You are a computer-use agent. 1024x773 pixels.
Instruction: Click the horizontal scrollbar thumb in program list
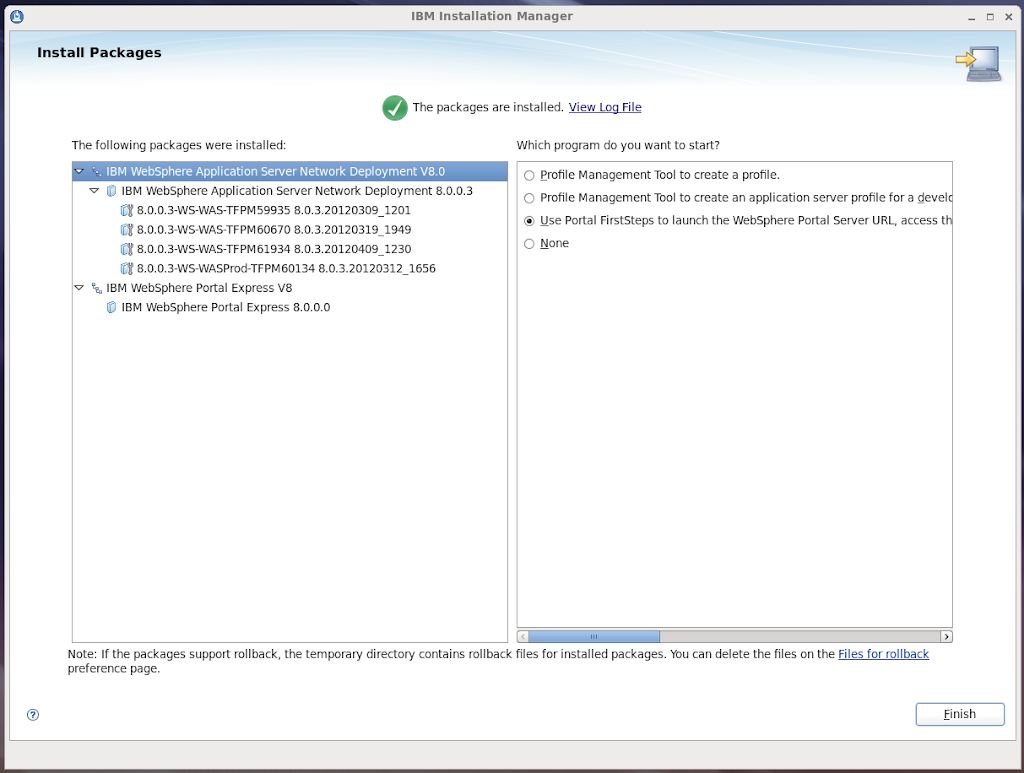[593, 636]
